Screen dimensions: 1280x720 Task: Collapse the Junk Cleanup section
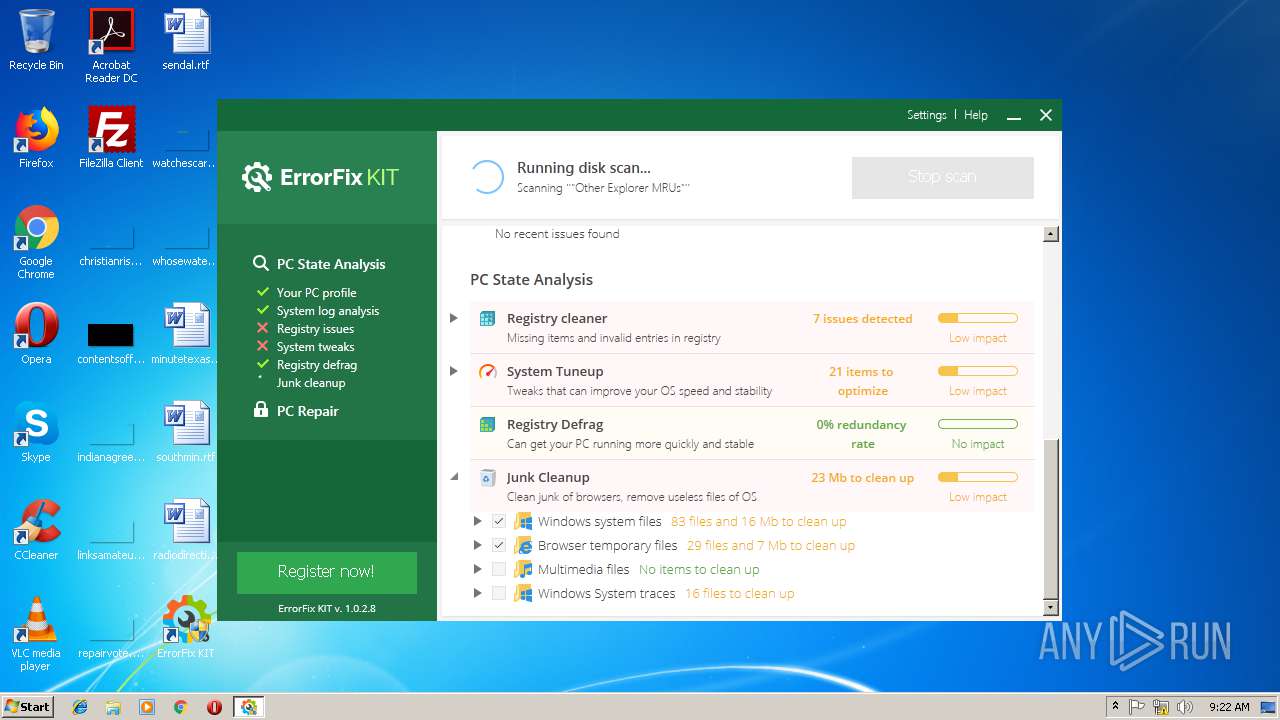click(x=454, y=477)
